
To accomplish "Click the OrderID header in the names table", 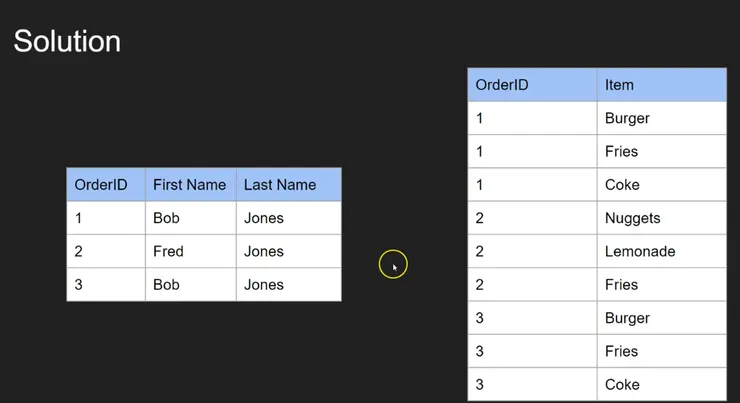I will 101,185.
